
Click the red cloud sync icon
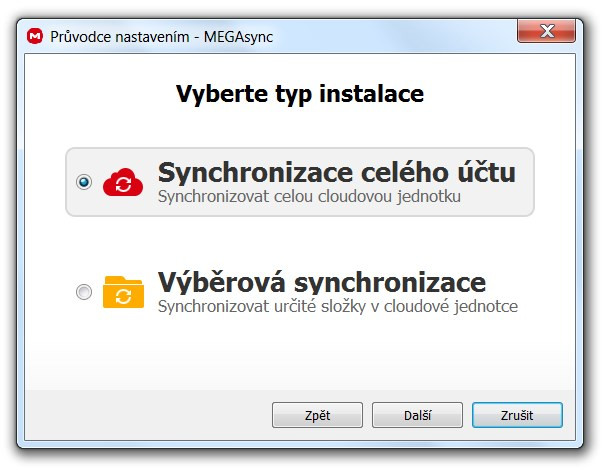point(123,182)
